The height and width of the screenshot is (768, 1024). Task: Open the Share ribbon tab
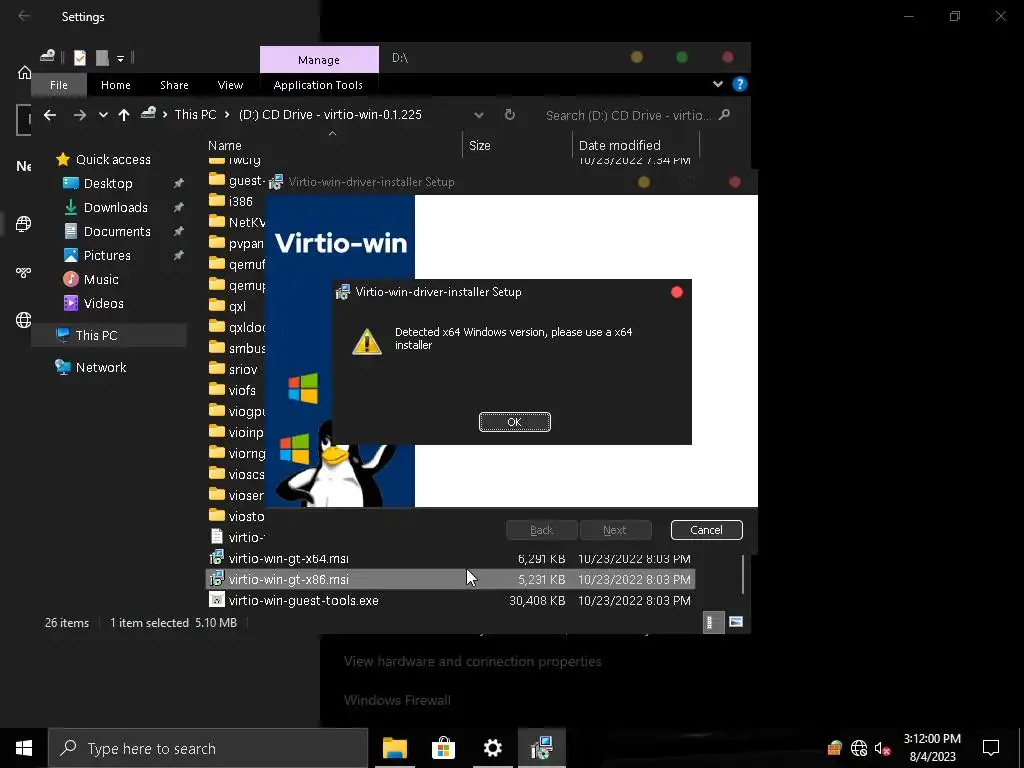click(x=174, y=85)
